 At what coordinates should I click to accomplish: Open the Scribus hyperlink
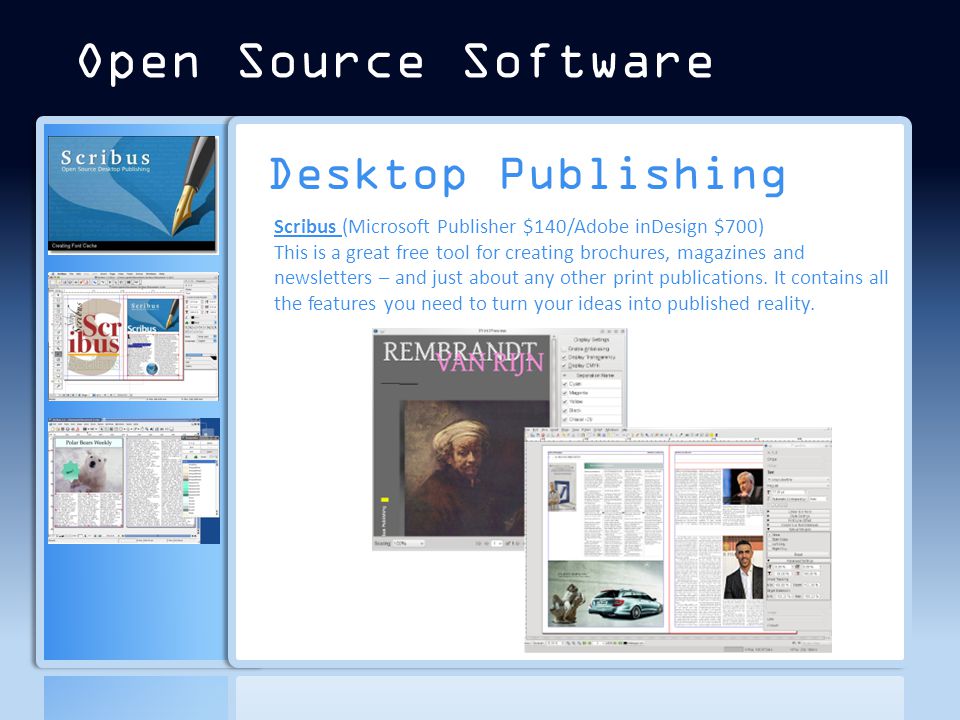(305, 227)
